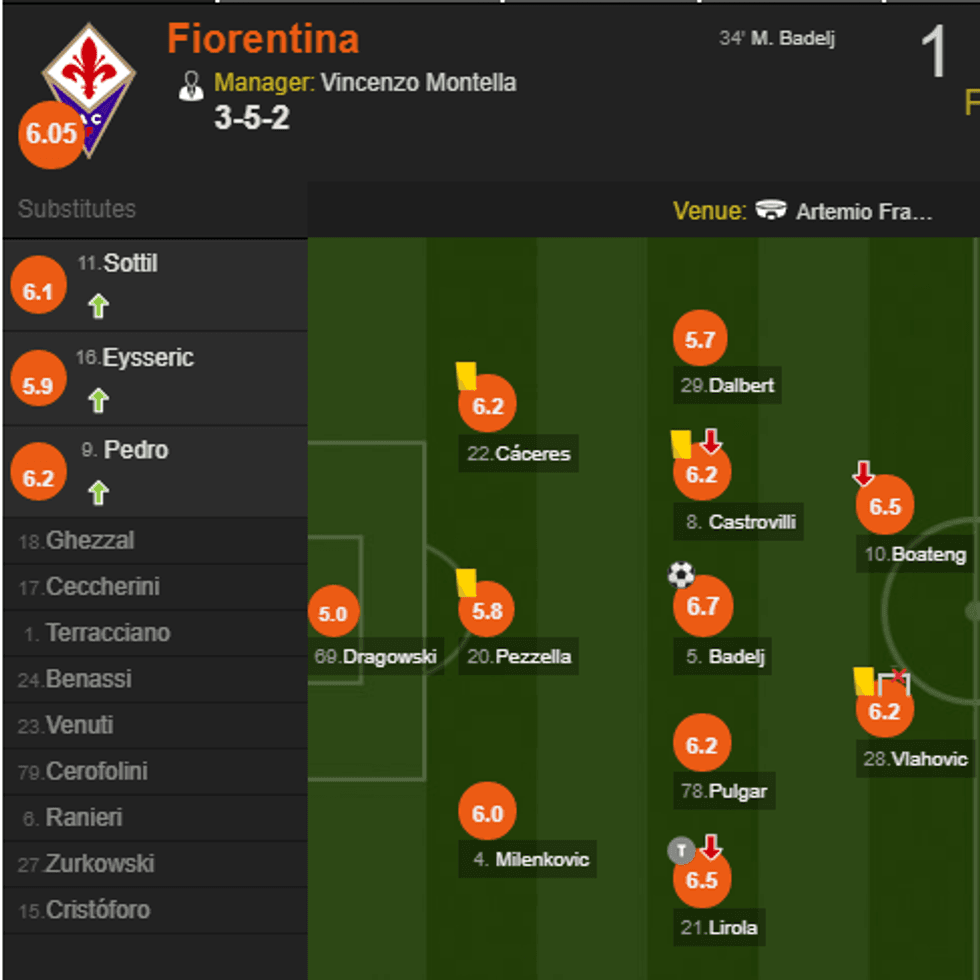The image size is (980, 980).
Task: Click the red substitution arrow on Boateng
Action: [x=863, y=474]
